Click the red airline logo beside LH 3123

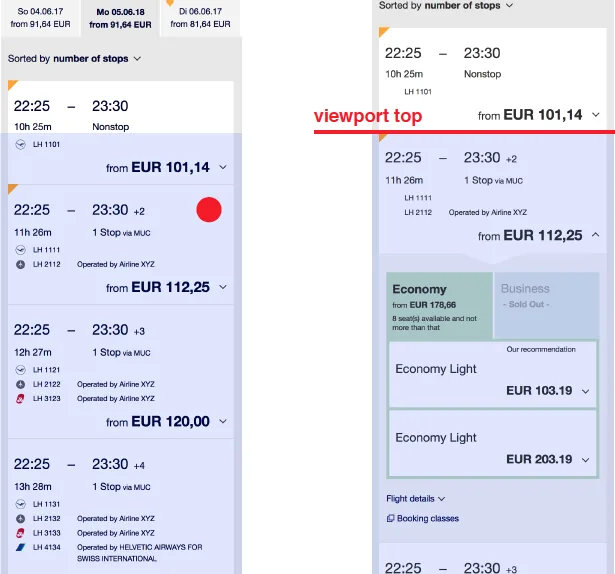click(21, 399)
